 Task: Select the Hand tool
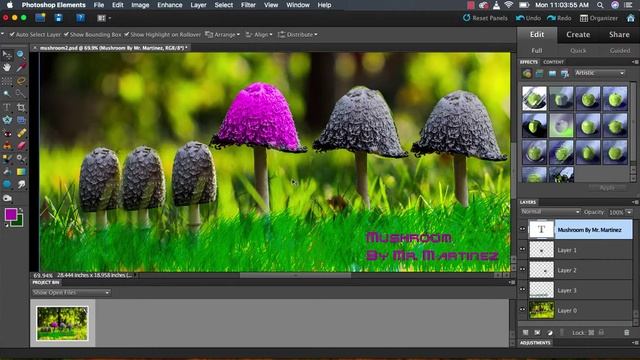(x=7, y=67)
